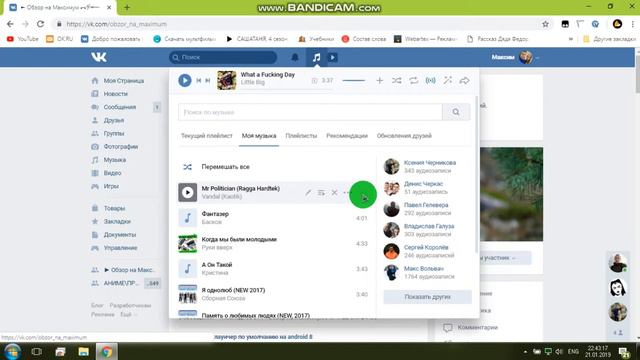This screenshot has height=360, width=640.
Task: Open Сергей Королёв audio list
Action: [x=426, y=247]
